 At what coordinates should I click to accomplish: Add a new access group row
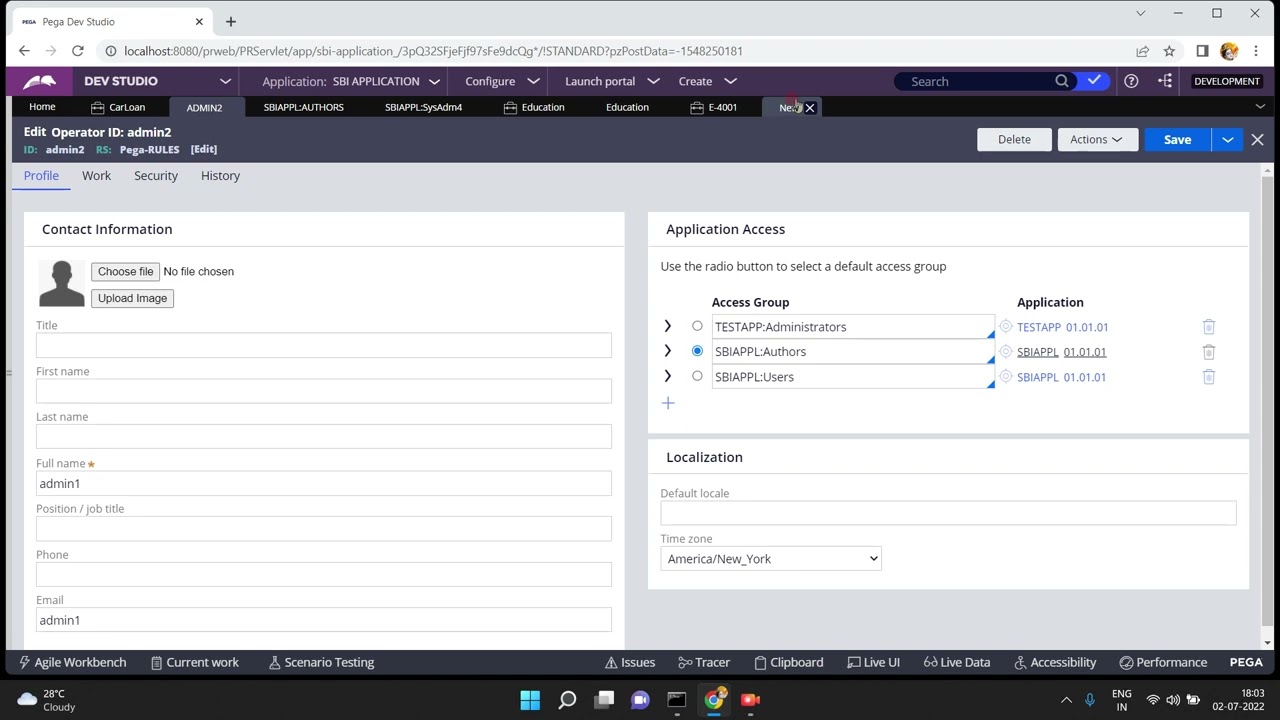(668, 403)
